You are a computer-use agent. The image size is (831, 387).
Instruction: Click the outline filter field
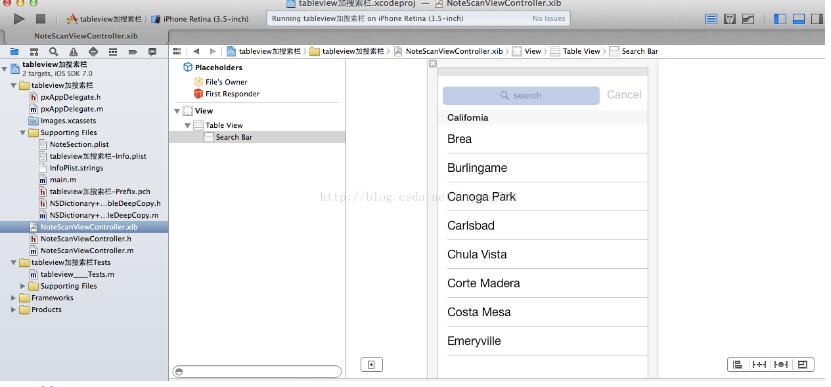(257, 371)
